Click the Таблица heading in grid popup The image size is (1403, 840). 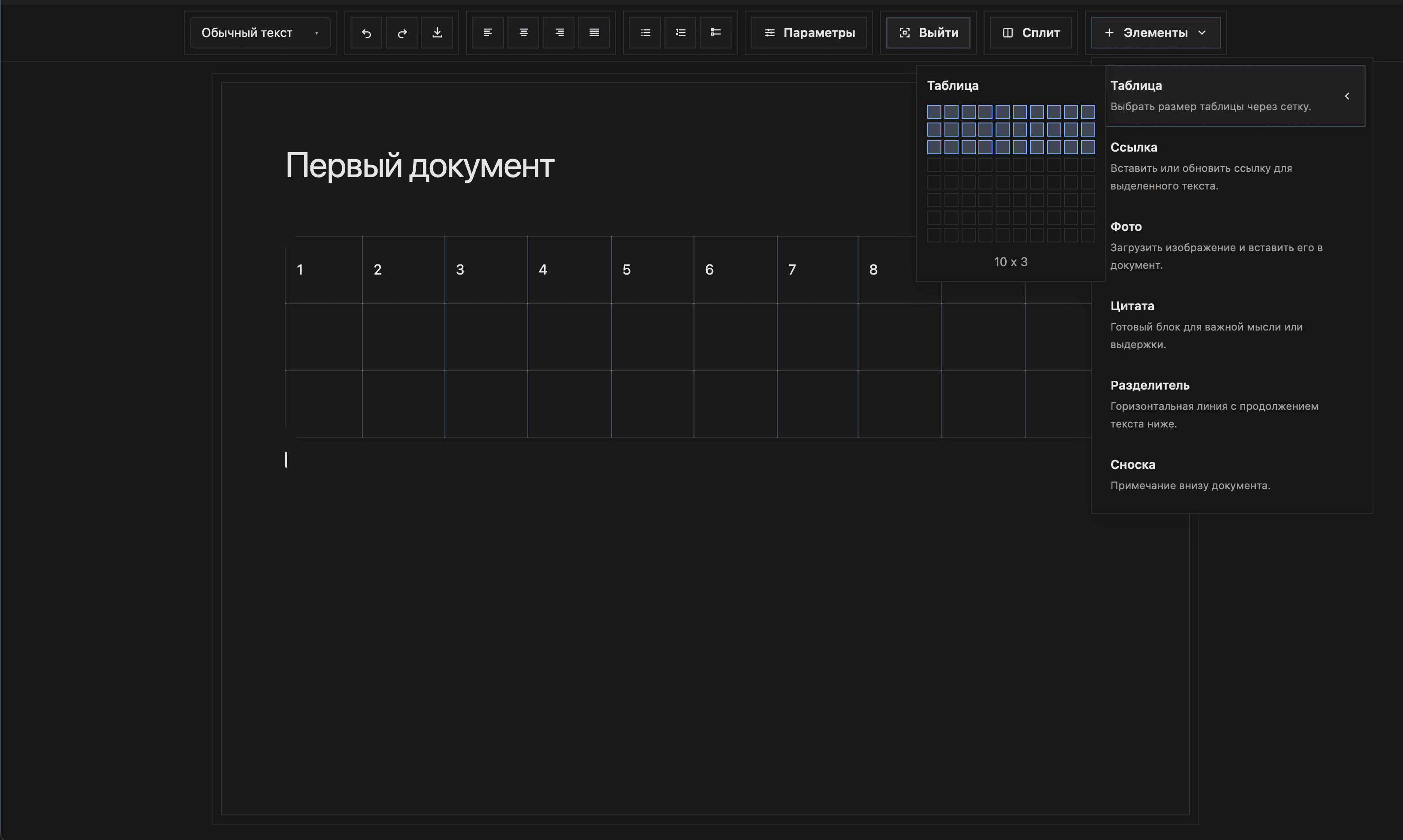pyautogui.click(x=953, y=85)
